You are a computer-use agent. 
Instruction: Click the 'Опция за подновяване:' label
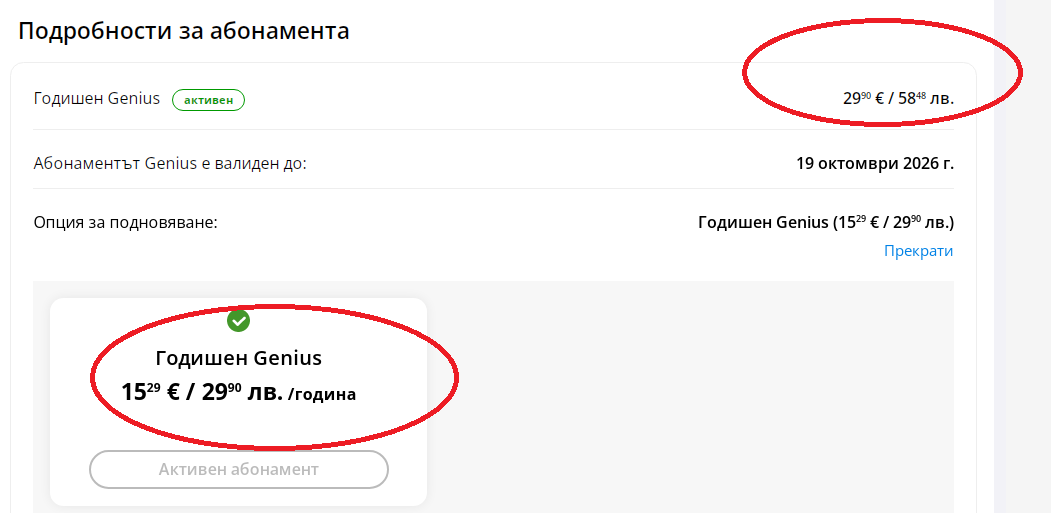pyautogui.click(x=125, y=221)
